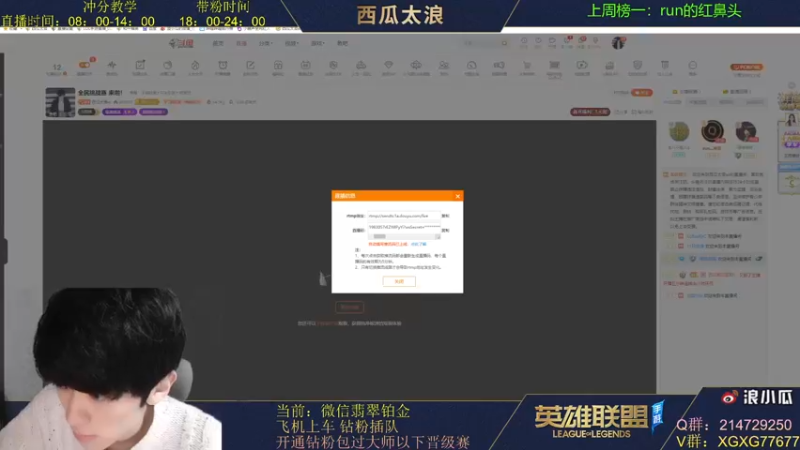Copy the stream key via its copy link

click(x=445, y=231)
